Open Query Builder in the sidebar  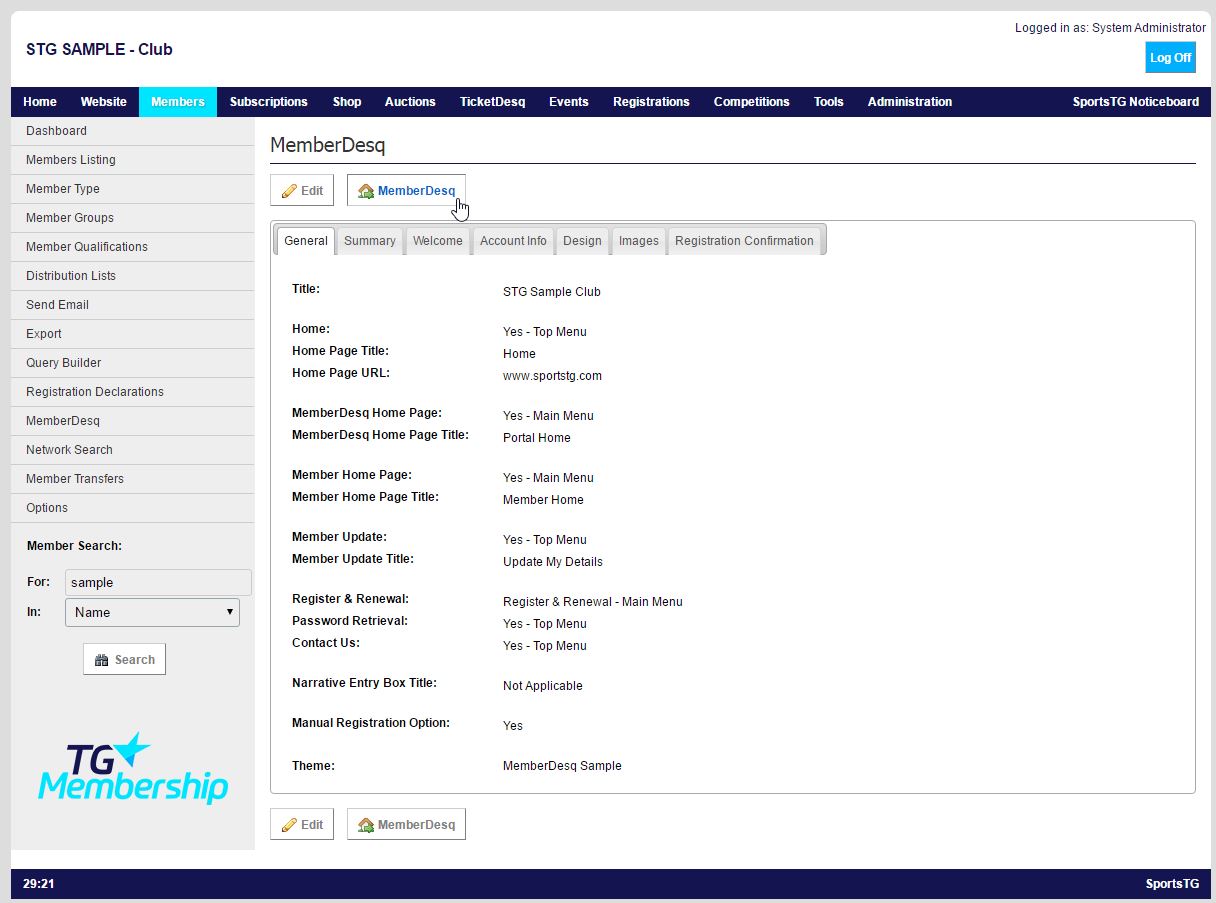[x=133, y=363]
